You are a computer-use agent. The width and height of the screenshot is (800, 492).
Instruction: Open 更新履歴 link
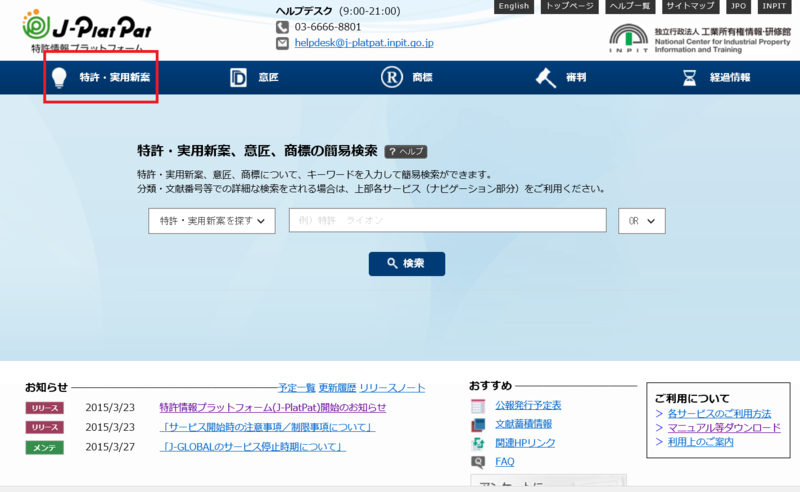tap(337, 388)
